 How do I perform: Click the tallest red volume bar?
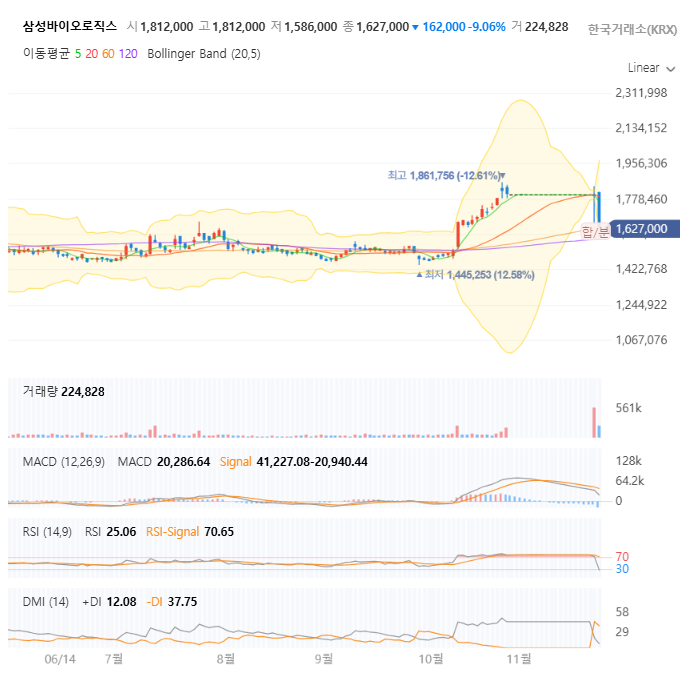[x=594, y=422]
